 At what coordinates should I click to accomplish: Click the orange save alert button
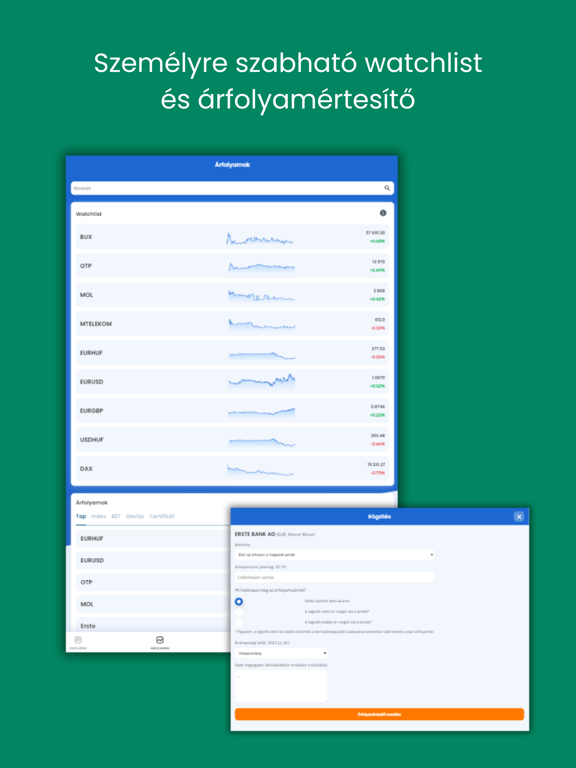379,714
